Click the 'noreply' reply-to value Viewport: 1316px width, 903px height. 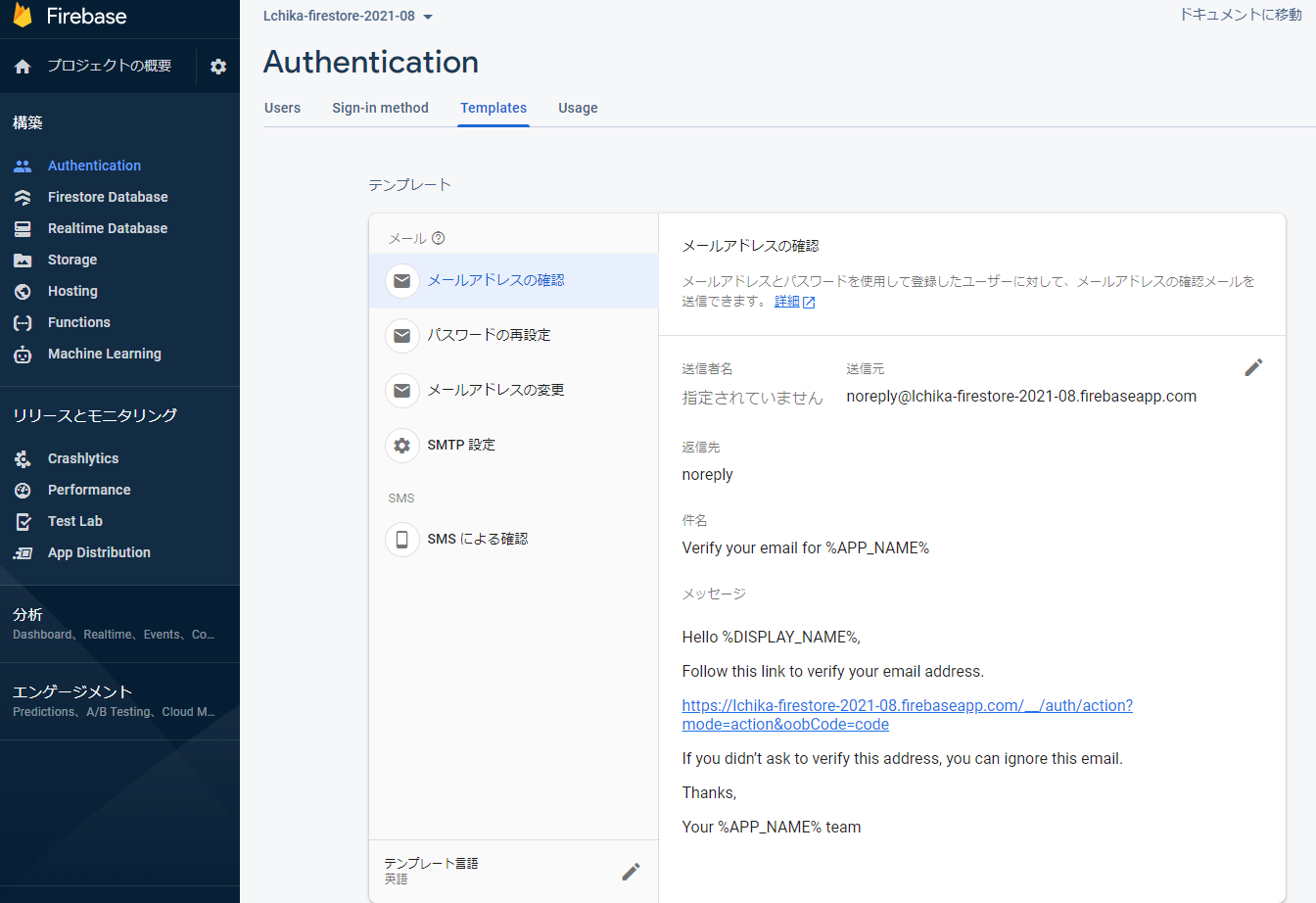coord(707,475)
